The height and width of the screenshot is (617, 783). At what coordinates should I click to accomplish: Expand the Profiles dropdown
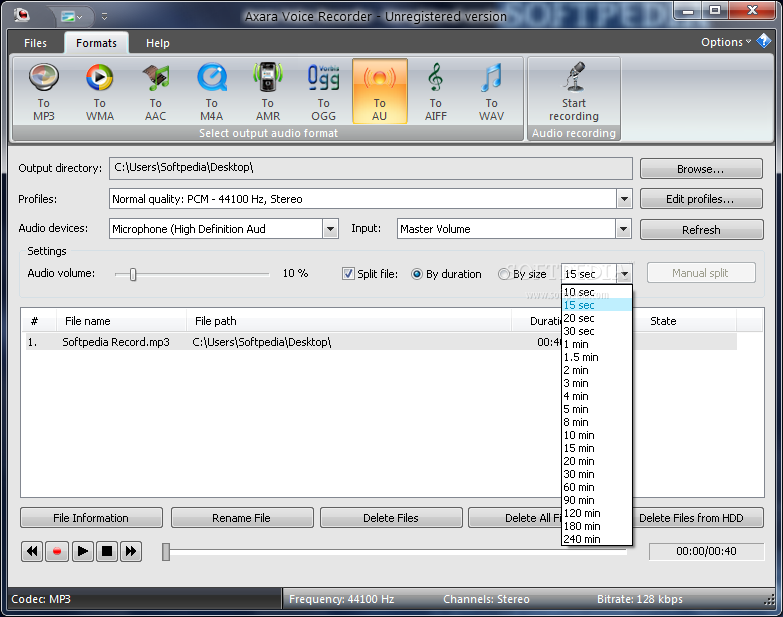point(624,199)
